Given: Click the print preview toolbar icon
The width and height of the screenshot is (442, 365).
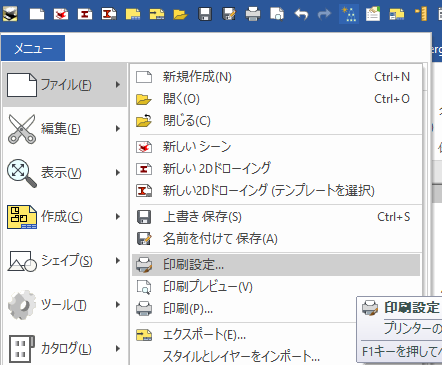Looking at the screenshot, I should (x=277, y=14).
